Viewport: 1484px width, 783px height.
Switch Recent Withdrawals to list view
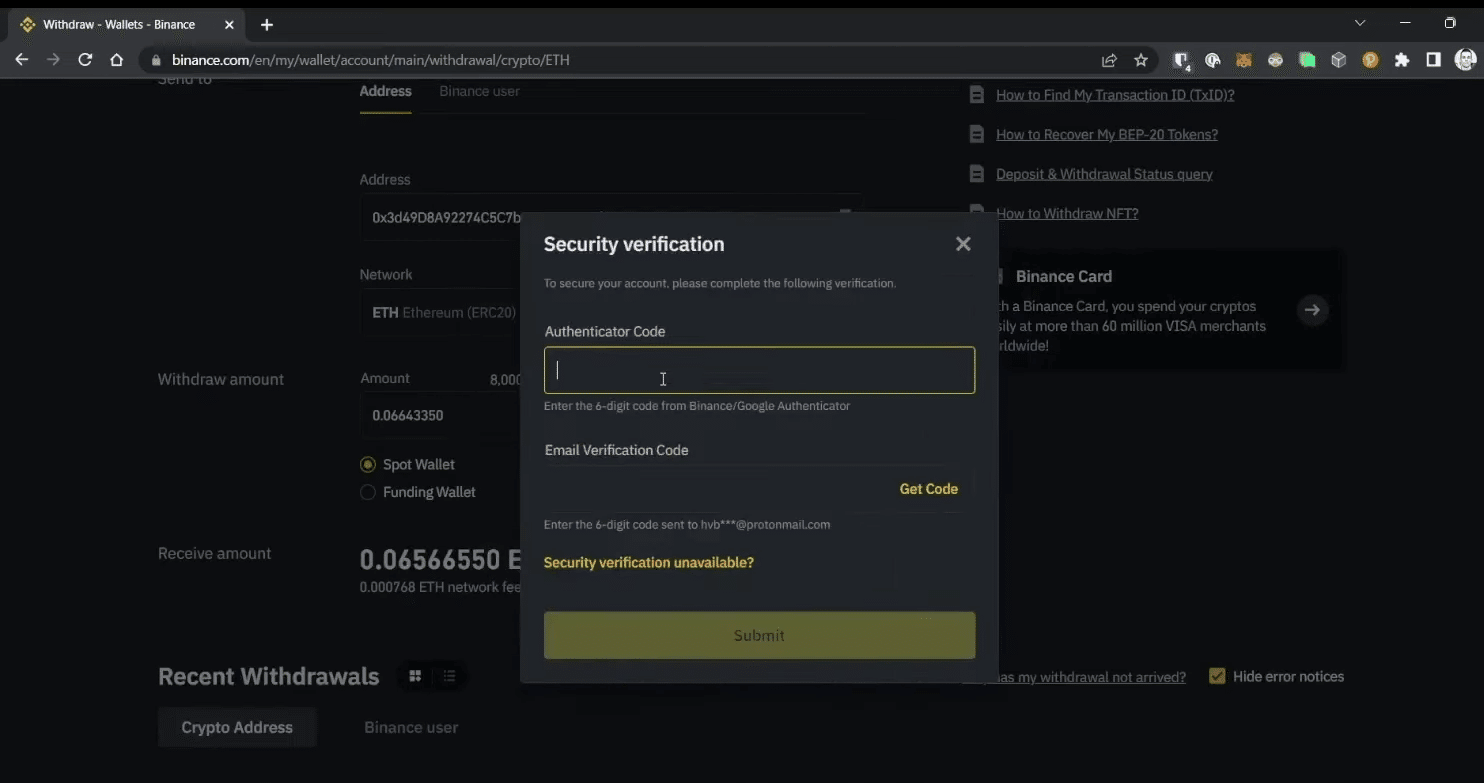(449, 677)
